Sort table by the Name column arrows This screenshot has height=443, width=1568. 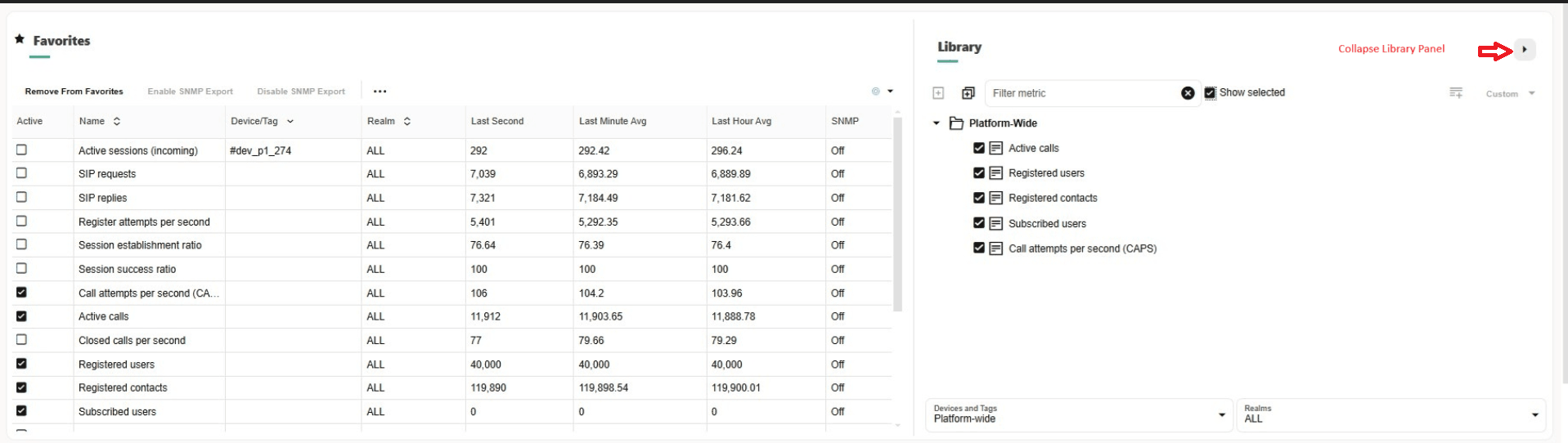[x=117, y=121]
